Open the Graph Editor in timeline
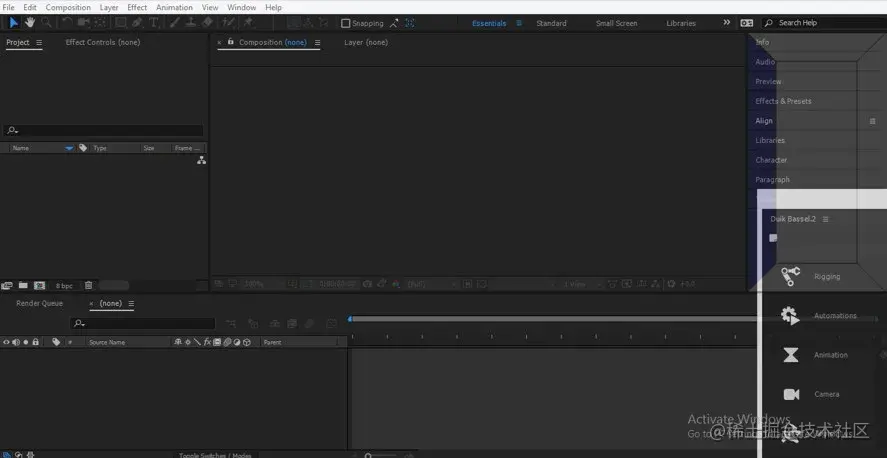Viewport: 887px width, 458px height. pyautogui.click(x=331, y=323)
